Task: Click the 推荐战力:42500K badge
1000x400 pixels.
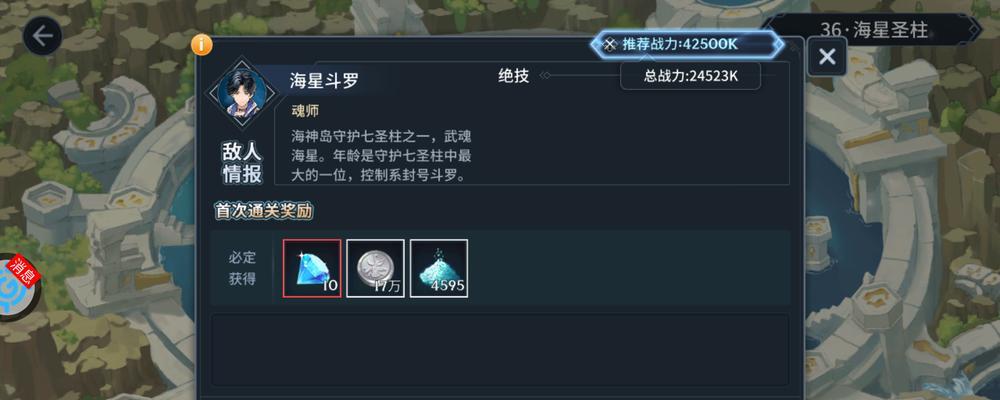Action: [686, 44]
